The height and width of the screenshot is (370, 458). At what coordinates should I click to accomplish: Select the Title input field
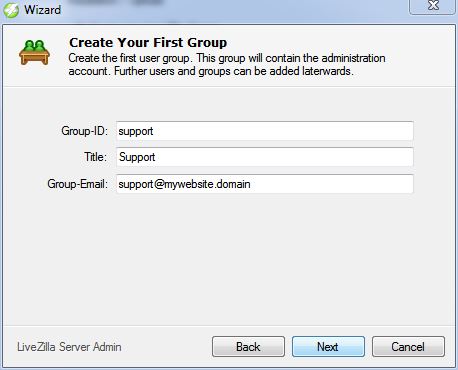pos(265,157)
